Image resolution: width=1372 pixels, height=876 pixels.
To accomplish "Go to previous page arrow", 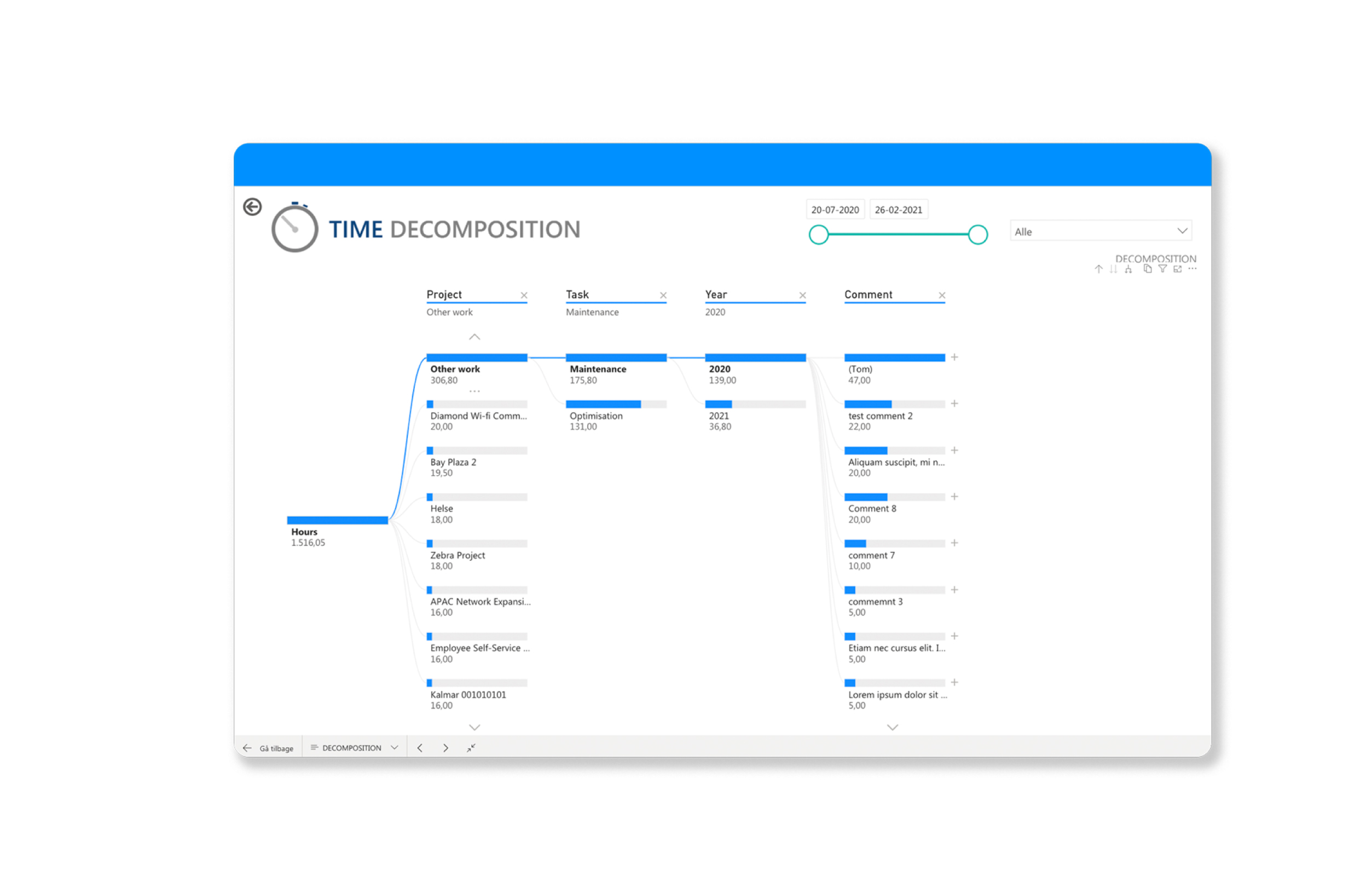I will tap(420, 748).
